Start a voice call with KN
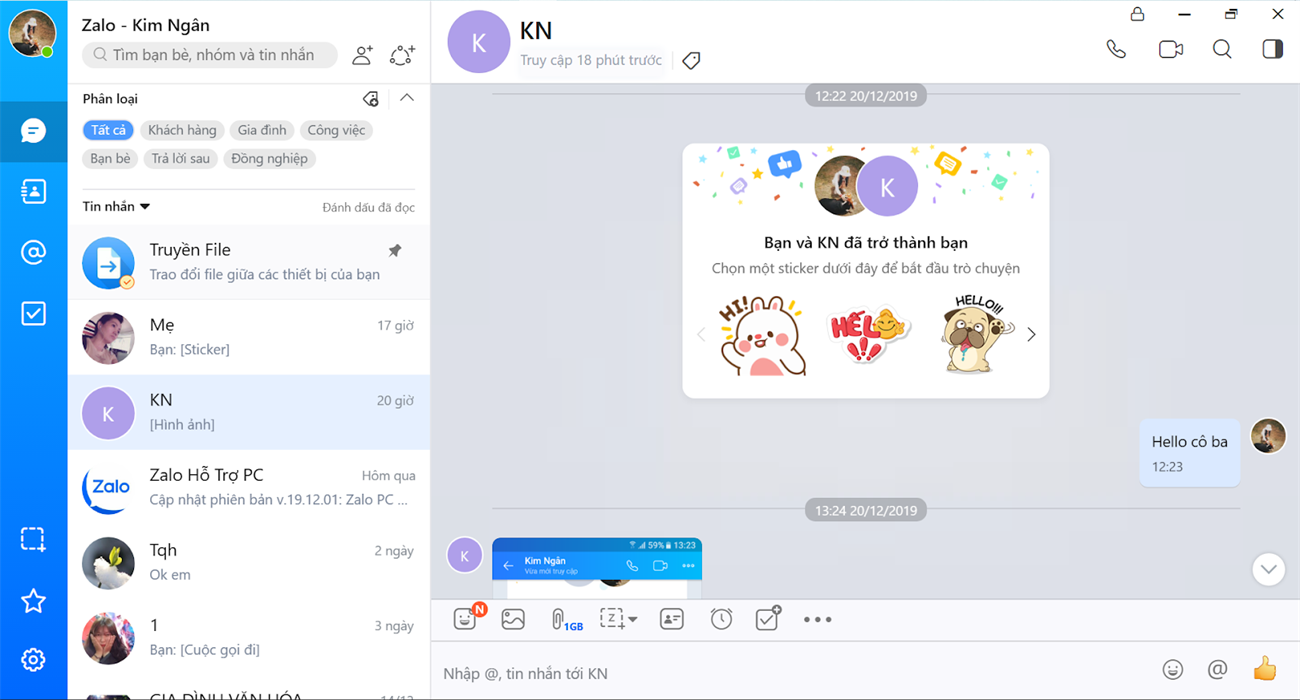Viewport: 1300px width, 700px height. [x=1116, y=49]
